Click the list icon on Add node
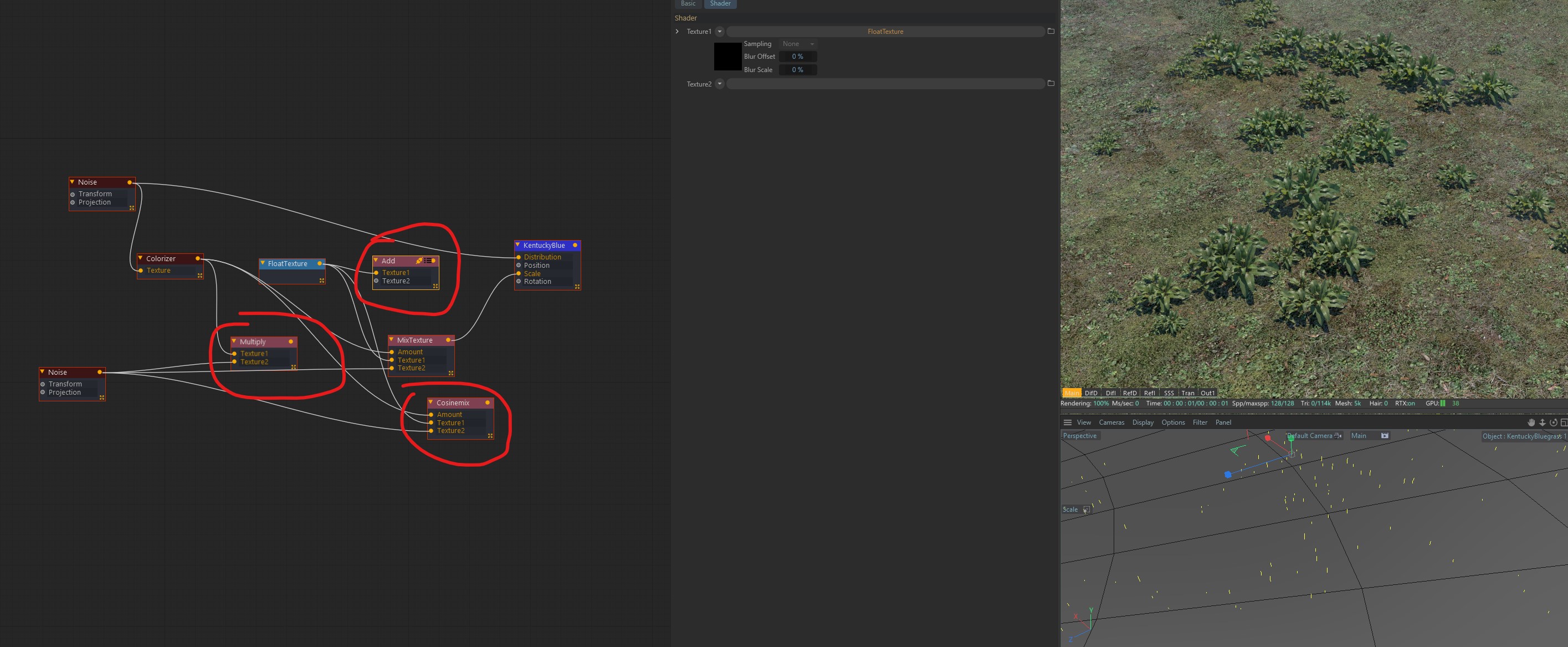This screenshot has width=1568, height=647. (x=427, y=261)
